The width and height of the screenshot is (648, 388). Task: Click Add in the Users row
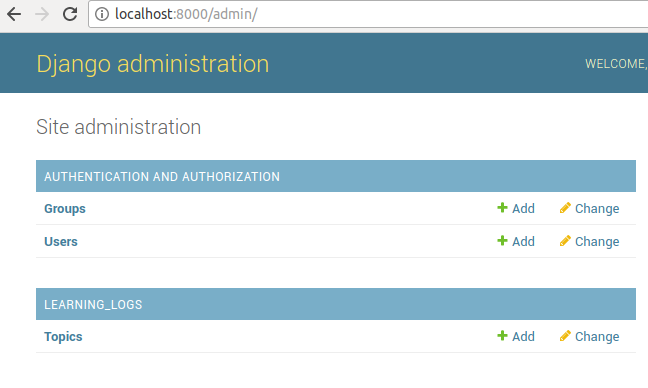point(516,241)
